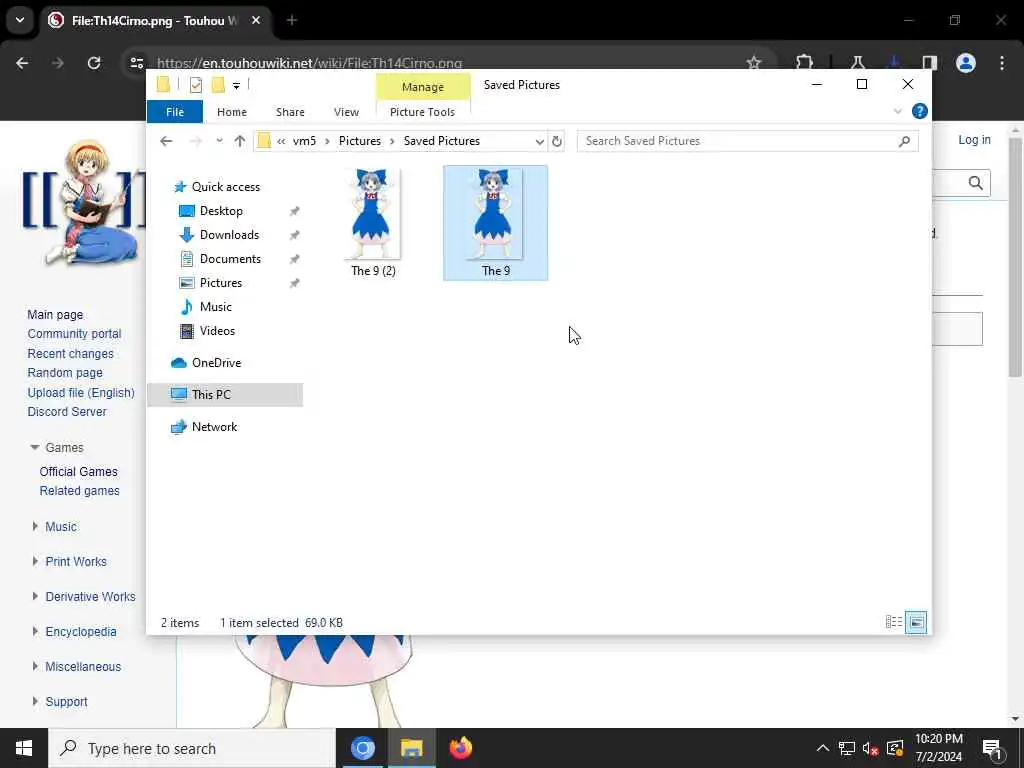The height and width of the screenshot is (768, 1024).
Task: Select This PC in navigation pane
Action: pyautogui.click(x=211, y=394)
